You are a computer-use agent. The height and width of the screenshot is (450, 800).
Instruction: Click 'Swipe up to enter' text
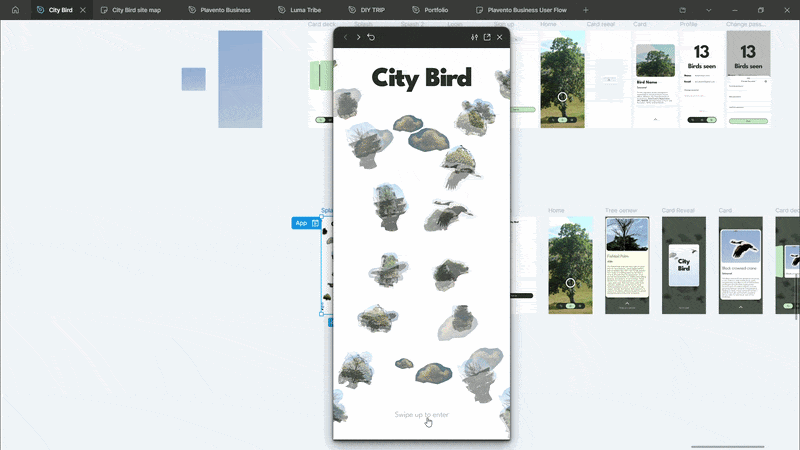pos(421,414)
